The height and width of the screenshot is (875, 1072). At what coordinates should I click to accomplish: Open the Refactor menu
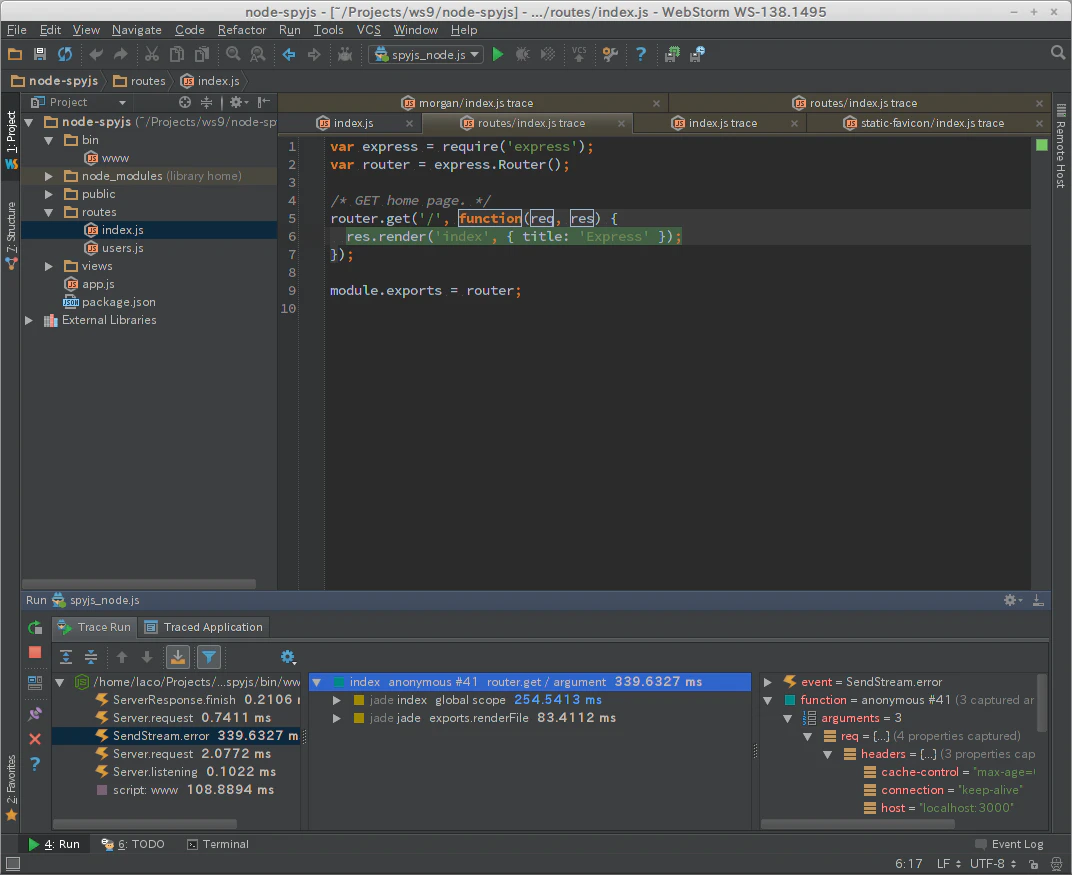click(242, 30)
